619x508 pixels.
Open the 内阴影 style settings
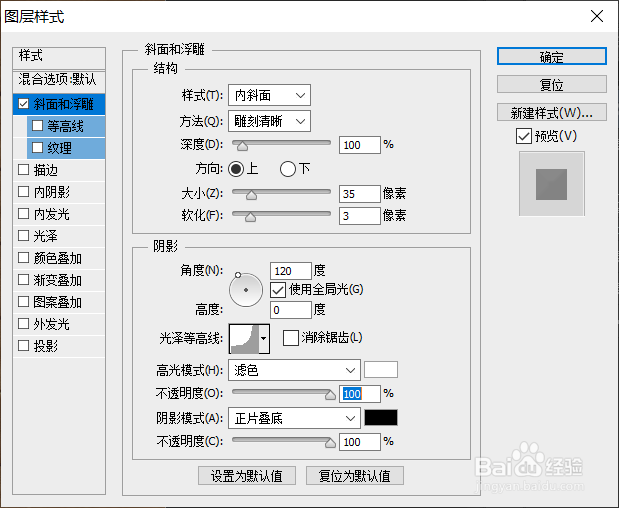tap(59, 192)
